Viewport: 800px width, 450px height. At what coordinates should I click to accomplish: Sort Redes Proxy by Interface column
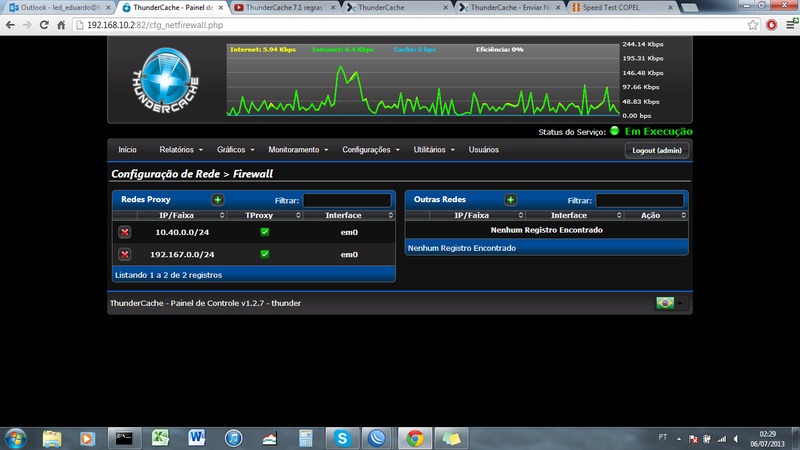349,215
